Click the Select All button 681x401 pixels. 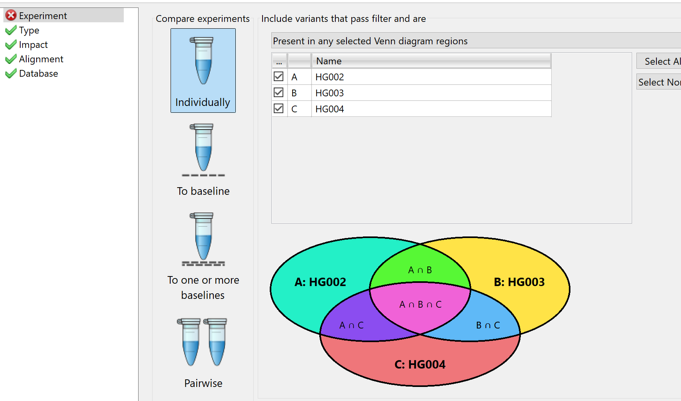(659, 61)
